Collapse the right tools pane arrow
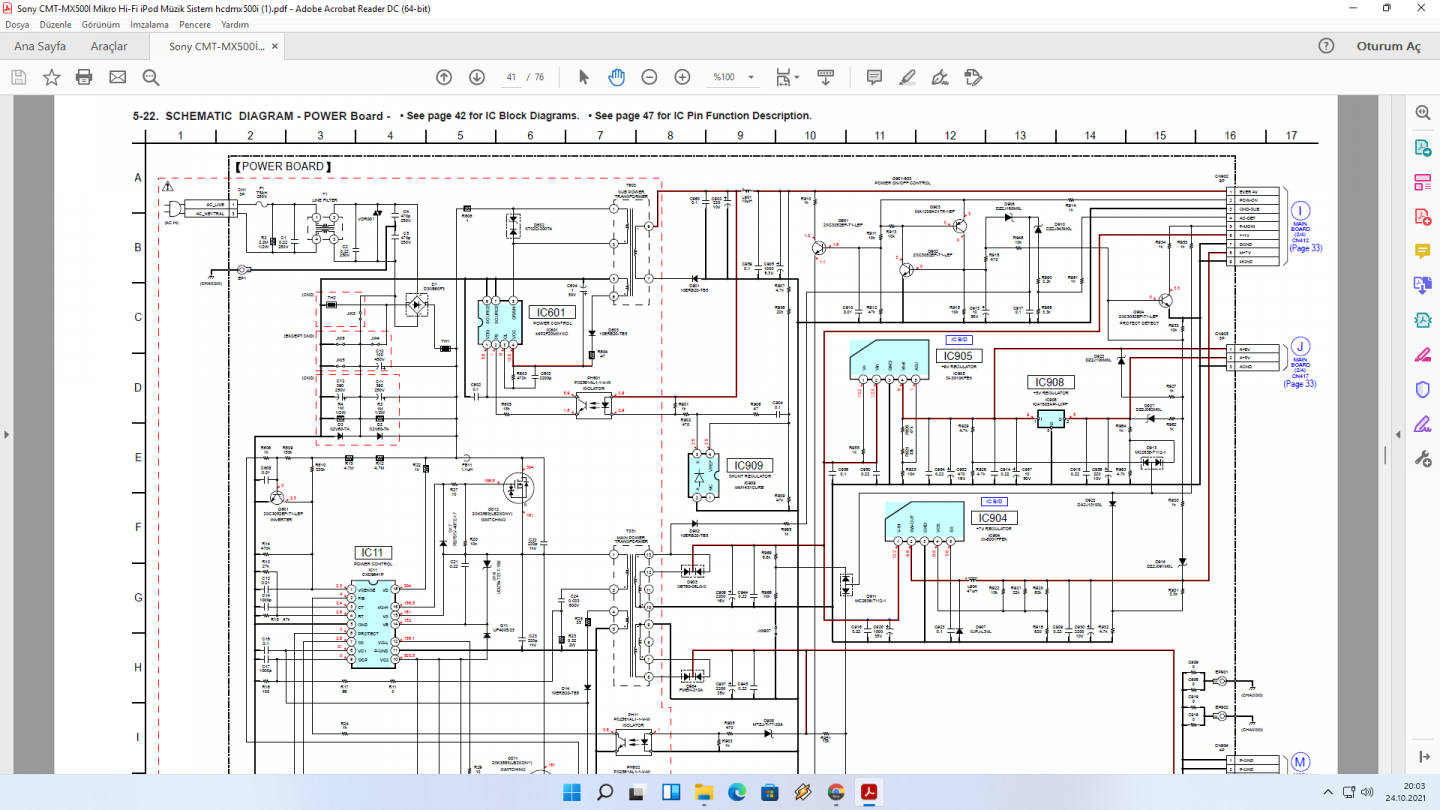Image resolution: width=1440 pixels, height=810 pixels. [1400, 434]
